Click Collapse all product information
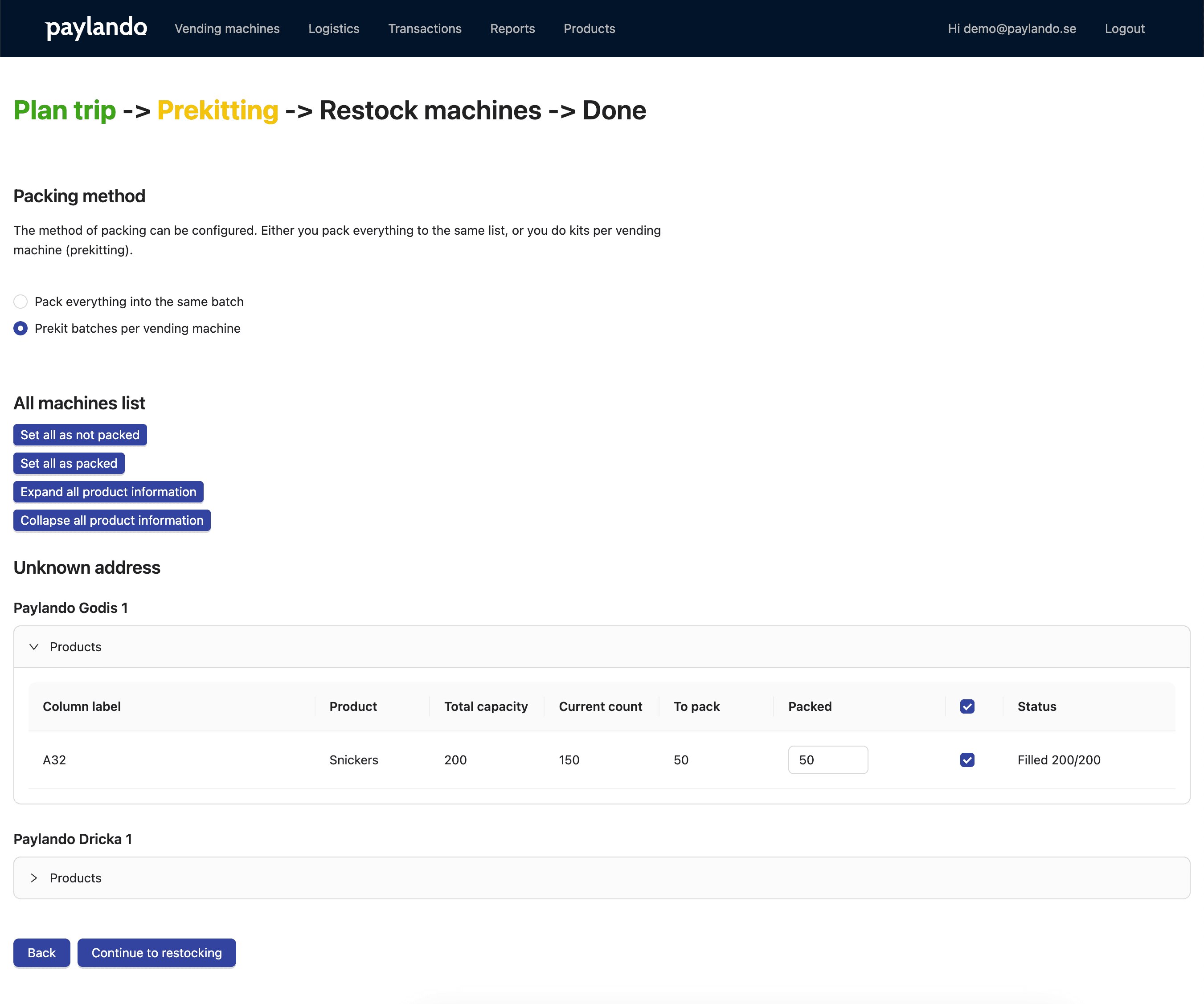The image size is (1204, 1004). pyautogui.click(x=112, y=520)
